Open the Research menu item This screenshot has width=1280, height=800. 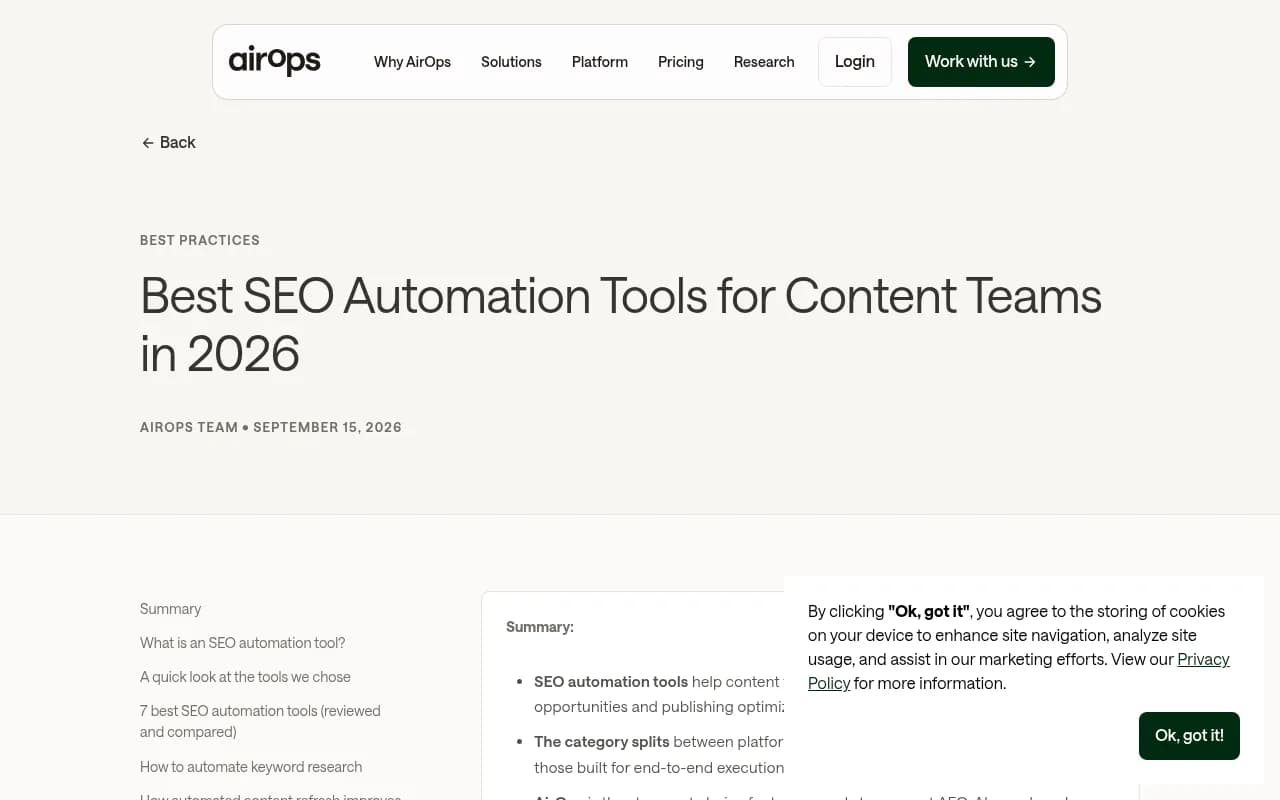764,62
